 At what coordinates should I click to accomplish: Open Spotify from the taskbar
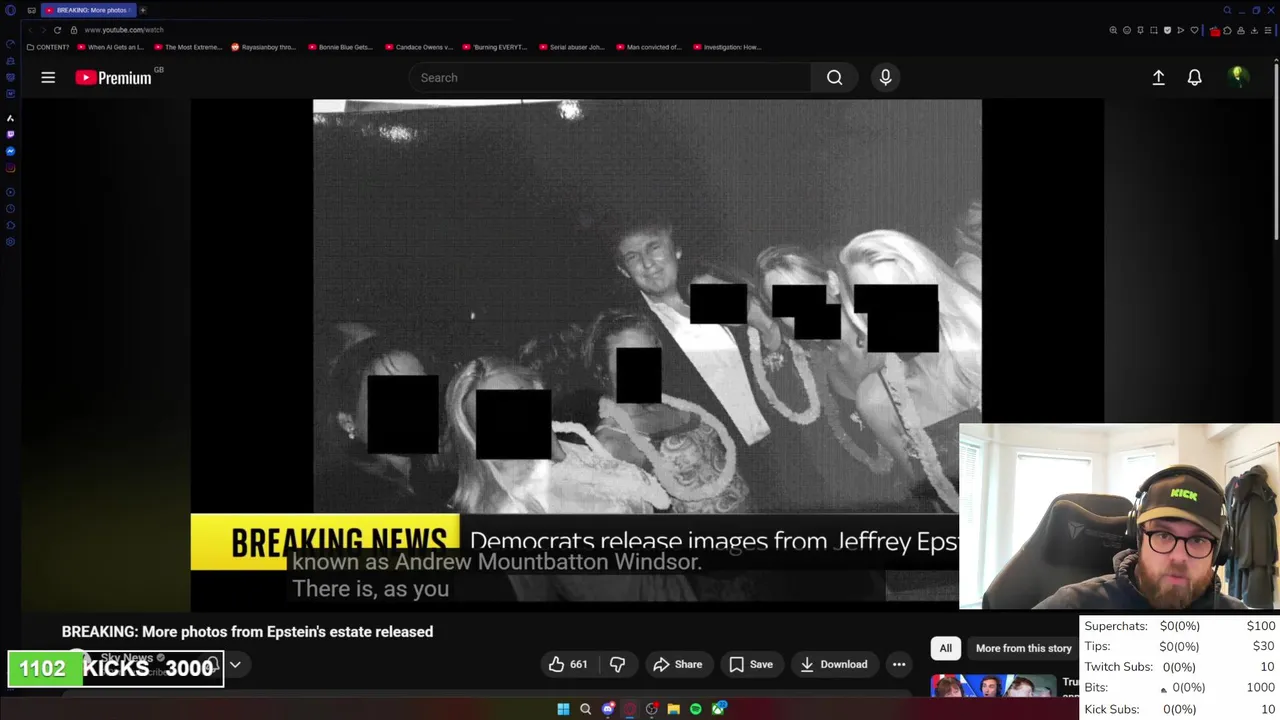tap(696, 709)
